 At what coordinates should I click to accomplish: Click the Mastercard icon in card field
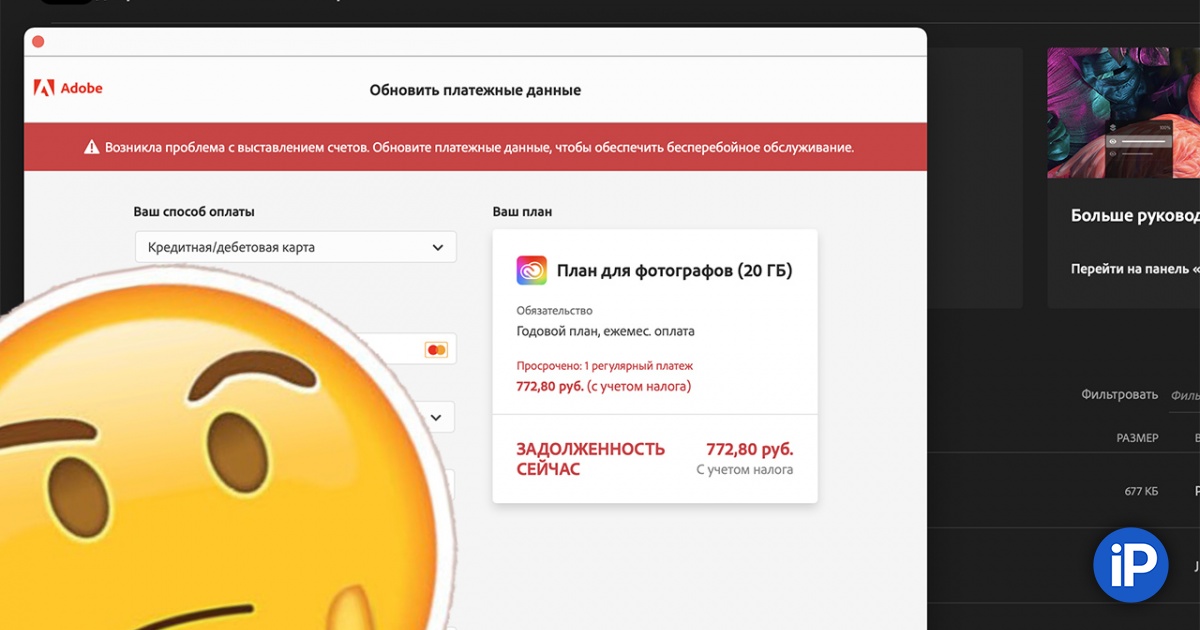click(x=436, y=350)
